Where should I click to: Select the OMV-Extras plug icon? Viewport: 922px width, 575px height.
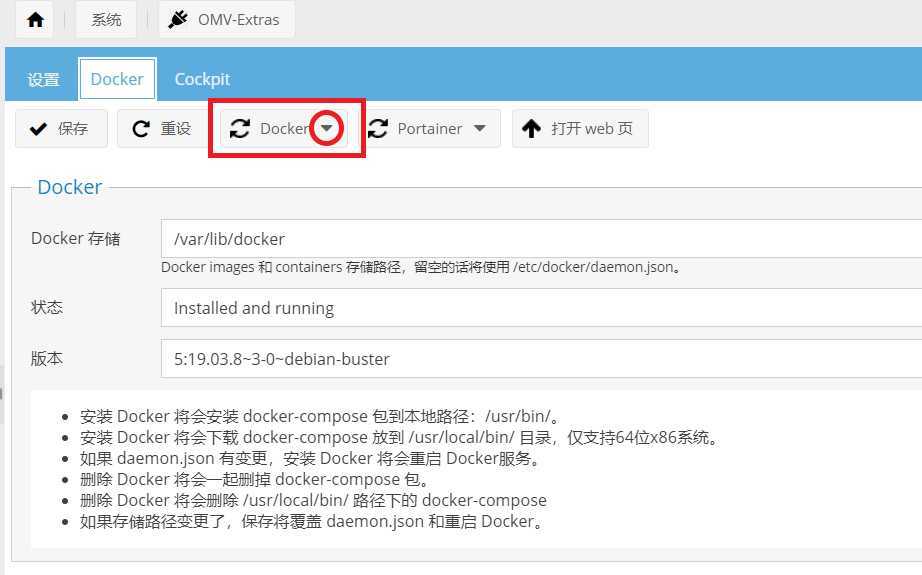point(178,19)
